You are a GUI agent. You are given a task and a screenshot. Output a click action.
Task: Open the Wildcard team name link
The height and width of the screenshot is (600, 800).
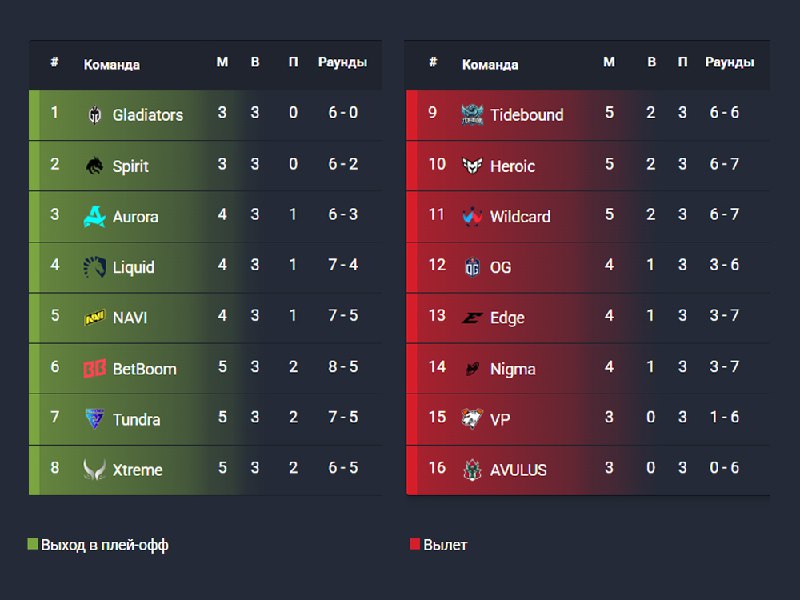pos(520,216)
